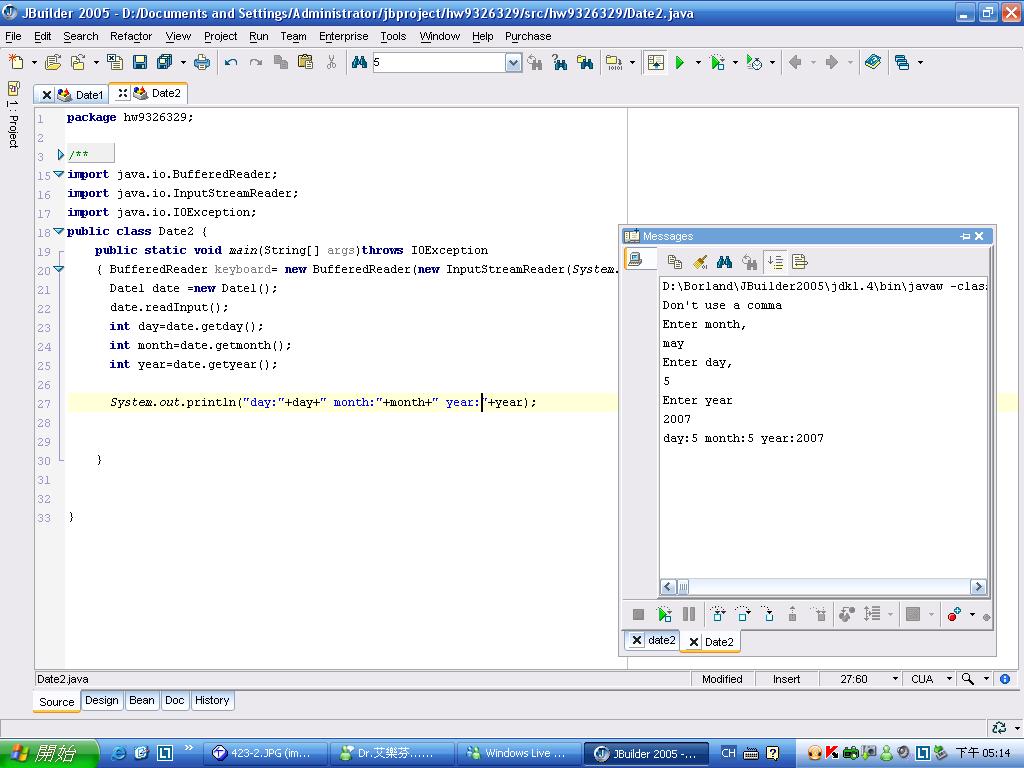Open the Enterprise menu
Image resolution: width=1024 pixels, height=768 pixels.
[344, 37]
